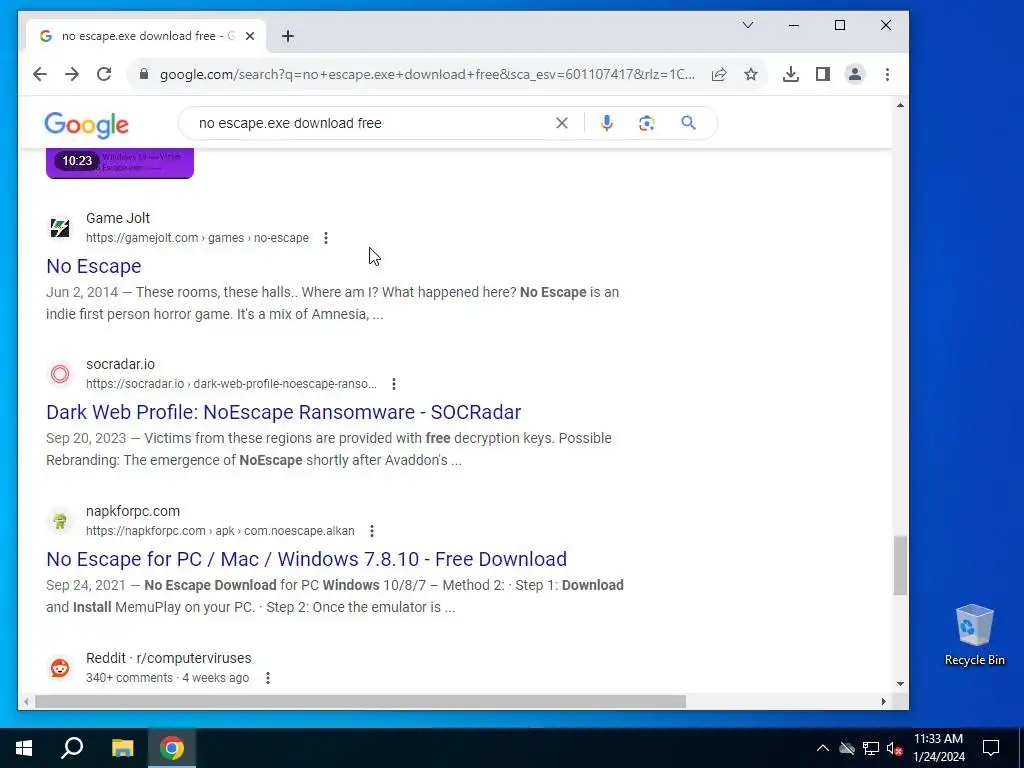The image size is (1024, 768).
Task: Clear the Google search box with X
Action: (x=562, y=123)
